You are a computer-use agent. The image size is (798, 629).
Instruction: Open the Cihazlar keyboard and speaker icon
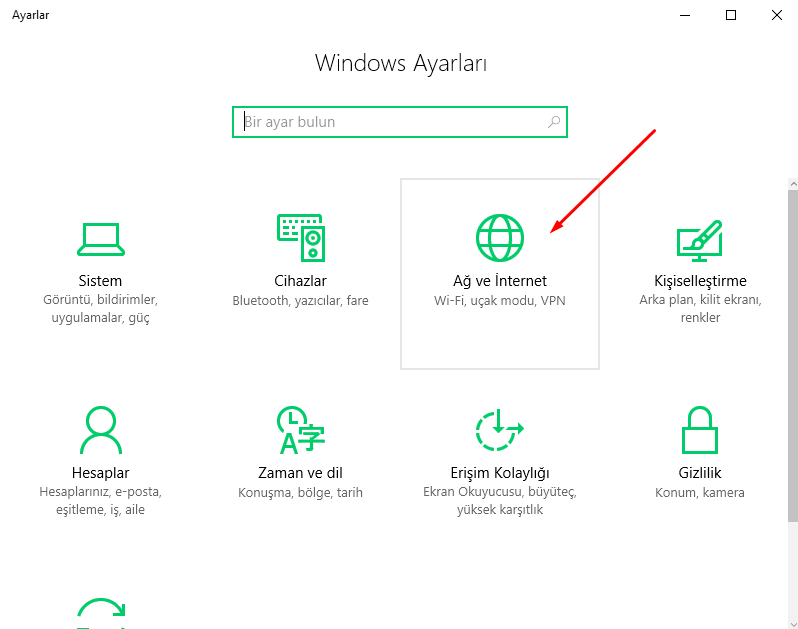click(x=301, y=238)
